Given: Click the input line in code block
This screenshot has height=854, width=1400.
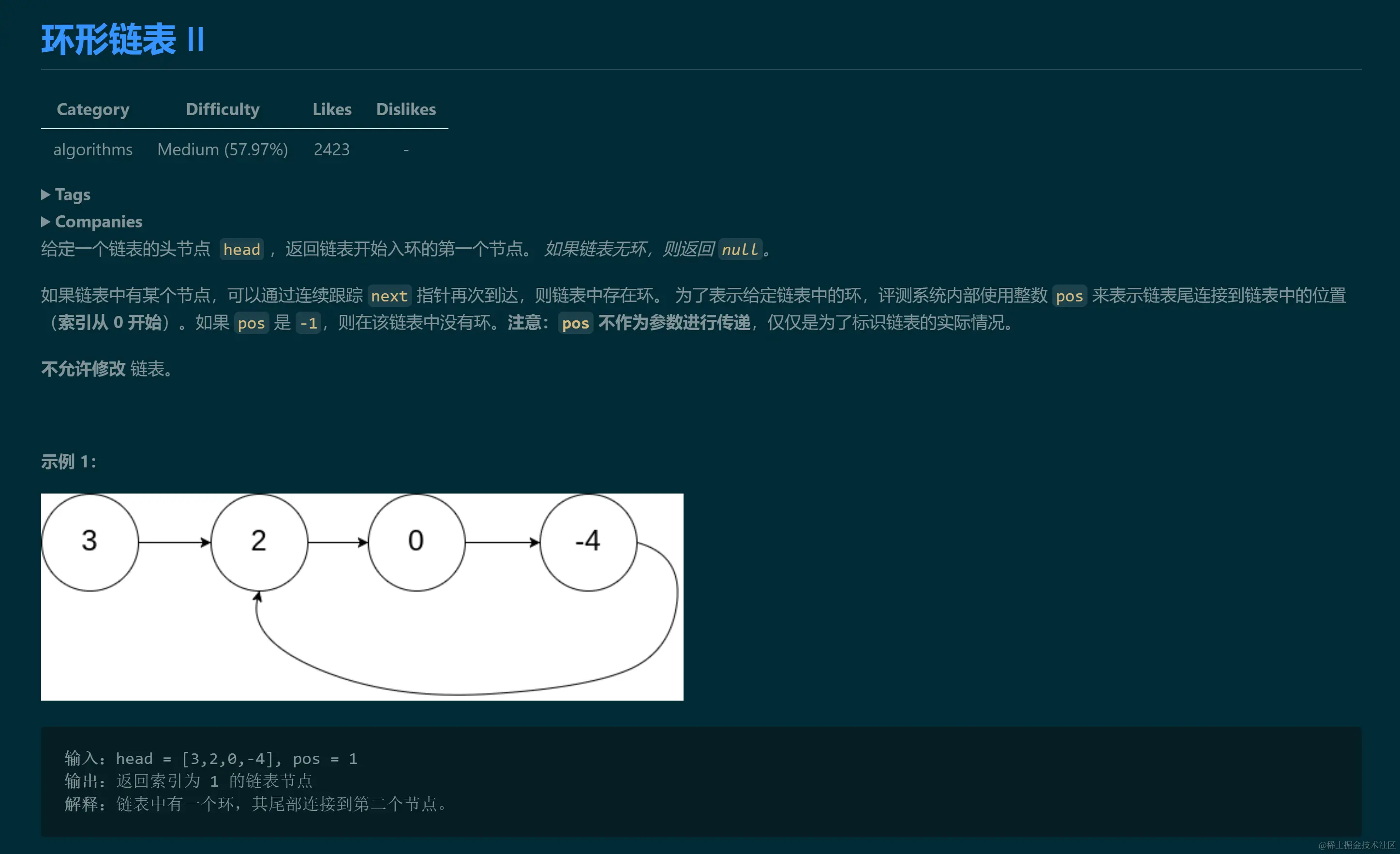Looking at the screenshot, I should (211, 759).
